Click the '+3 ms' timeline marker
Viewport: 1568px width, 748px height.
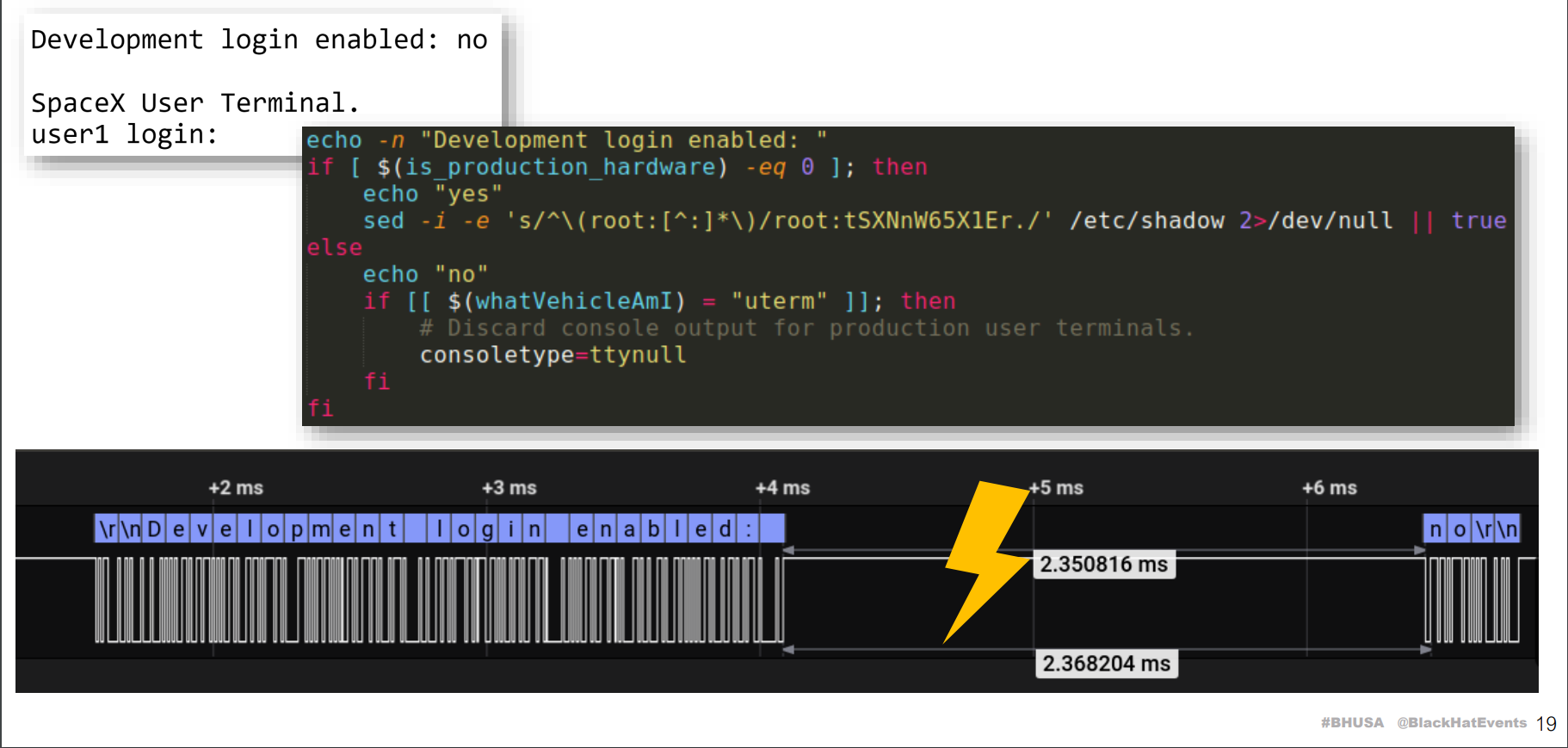(509, 488)
